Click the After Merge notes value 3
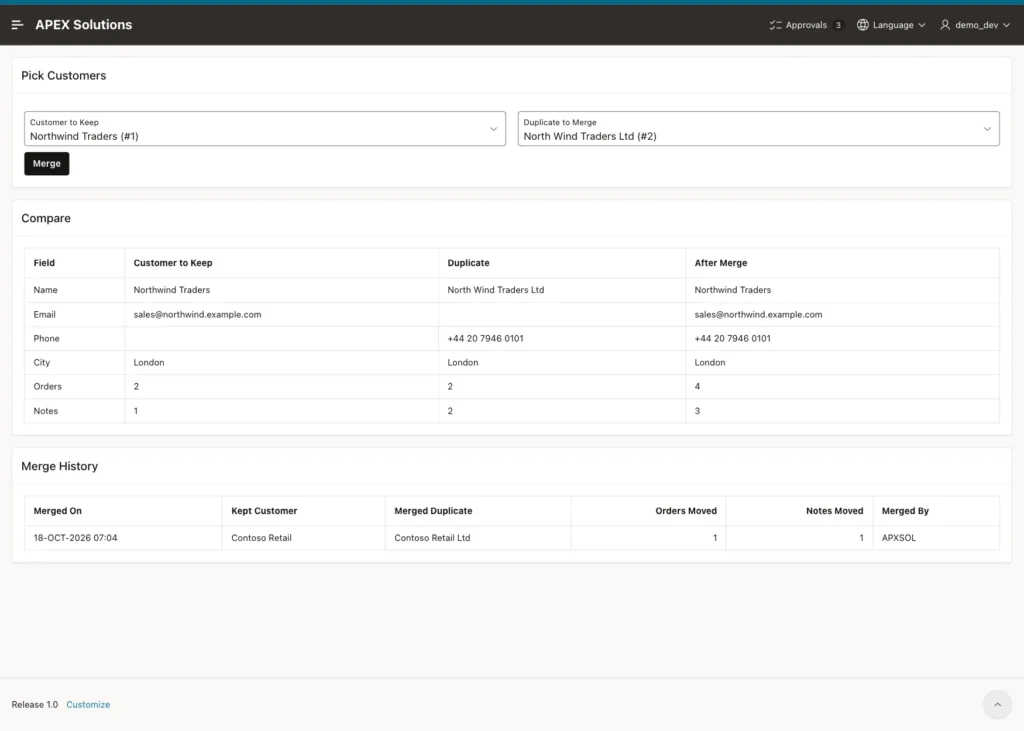The width and height of the screenshot is (1024, 731). 697,411
